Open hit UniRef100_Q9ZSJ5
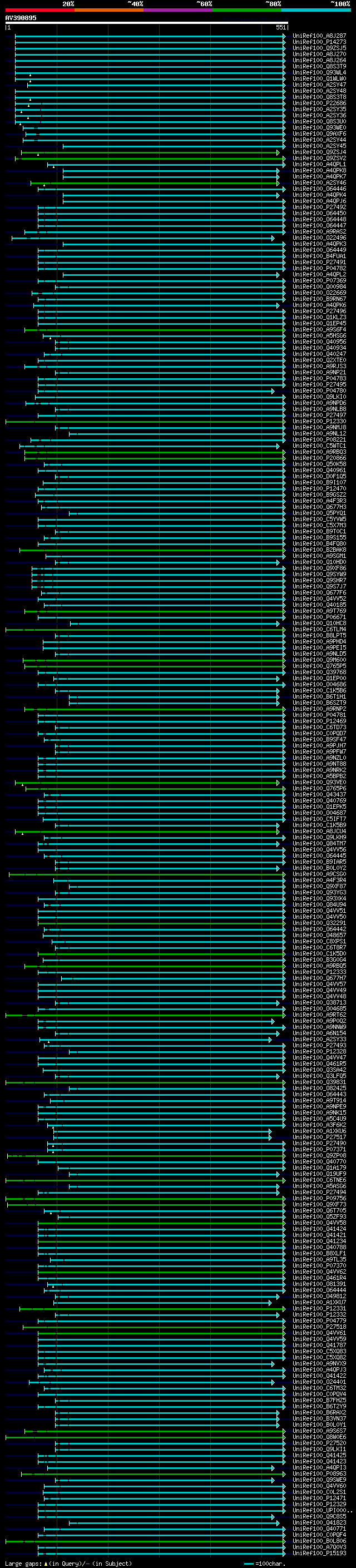356x1568 pixels. point(319,48)
